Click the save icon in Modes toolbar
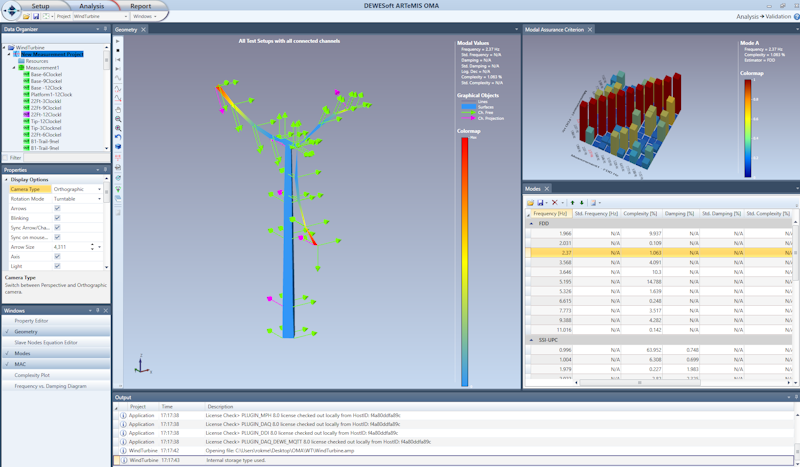The height and width of the screenshot is (467, 800). (x=540, y=203)
